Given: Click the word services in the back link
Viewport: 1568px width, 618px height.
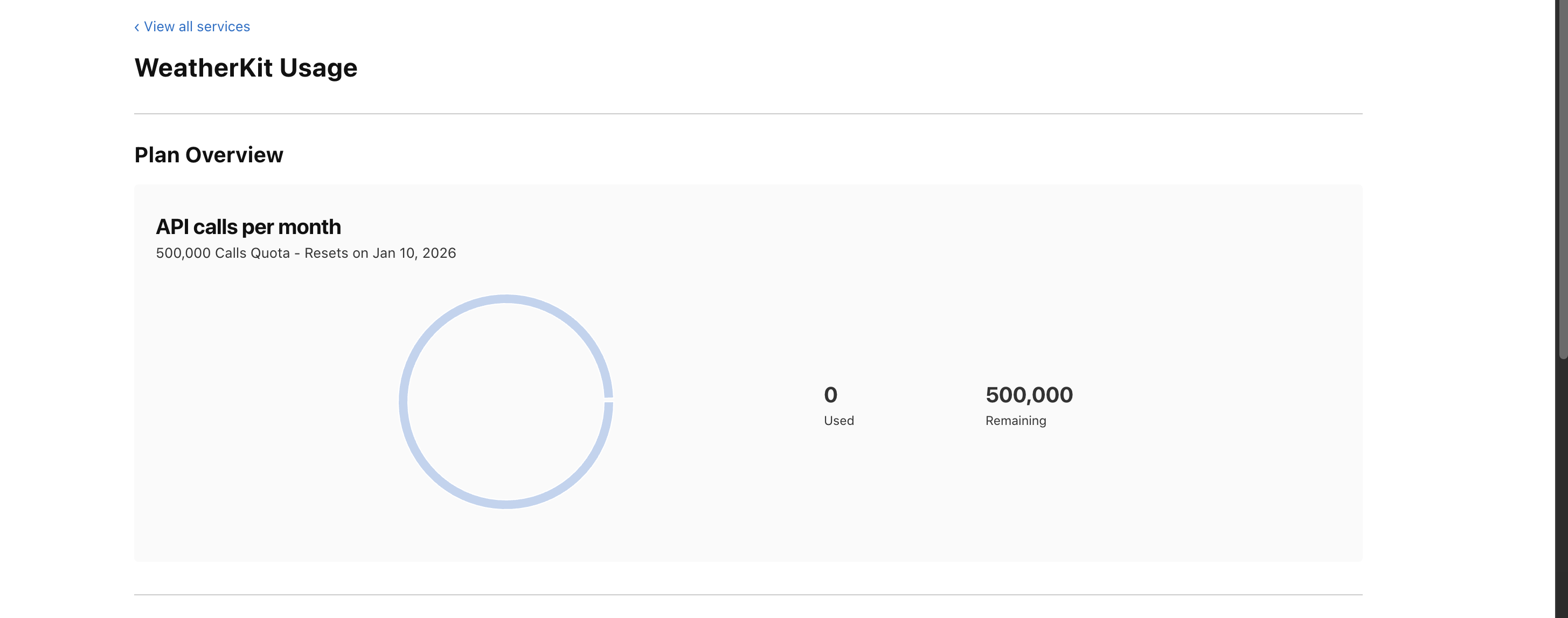Looking at the screenshot, I should coord(224,27).
